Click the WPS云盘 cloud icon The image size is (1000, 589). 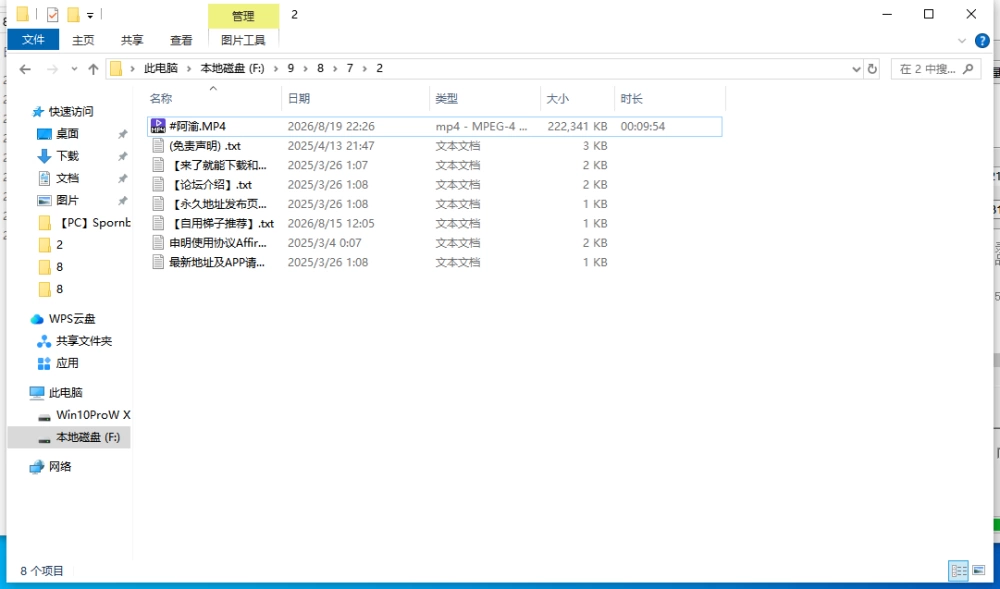point(37,319)
